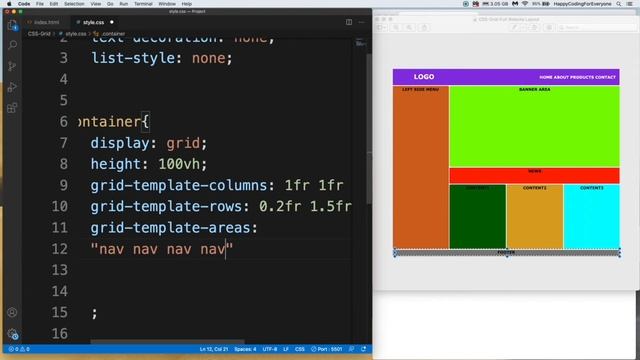Image resolution: width=640 pixels, height=360 pixels.
Task: Open the Source Control view
Action: [12, 66]
